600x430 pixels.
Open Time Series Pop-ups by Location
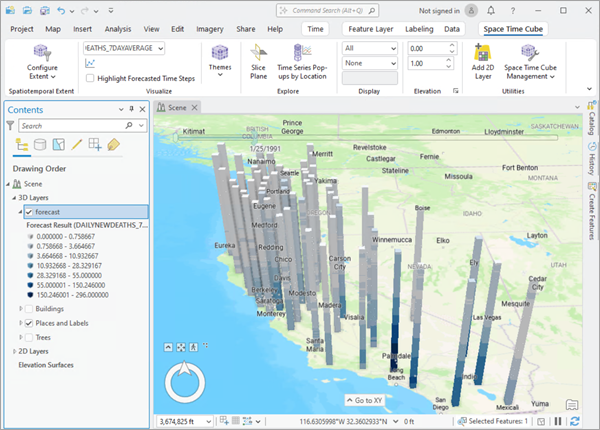click(x=301, y=58)
